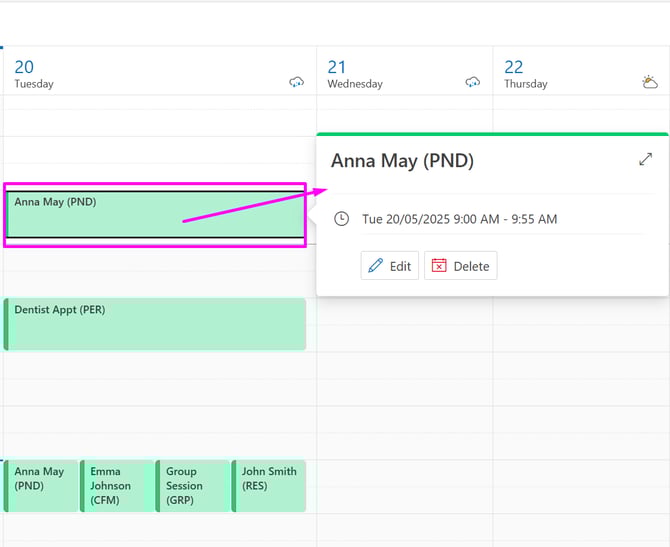670x547 pixels.
Task: Click Thursday's partly sunny weather icon
Action: (x=650, y=83)
